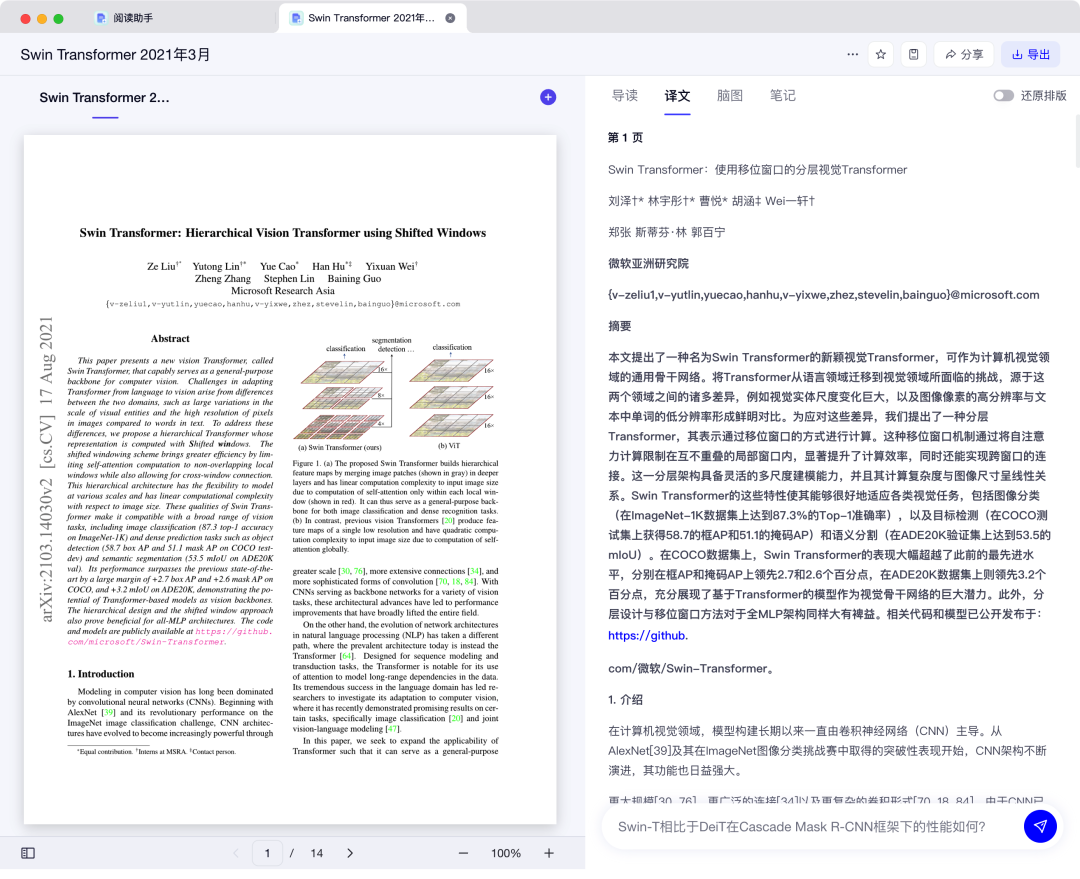Go to previous page arrow
This screenshot has height=879, width=1080.
click(x=236, y=853)
